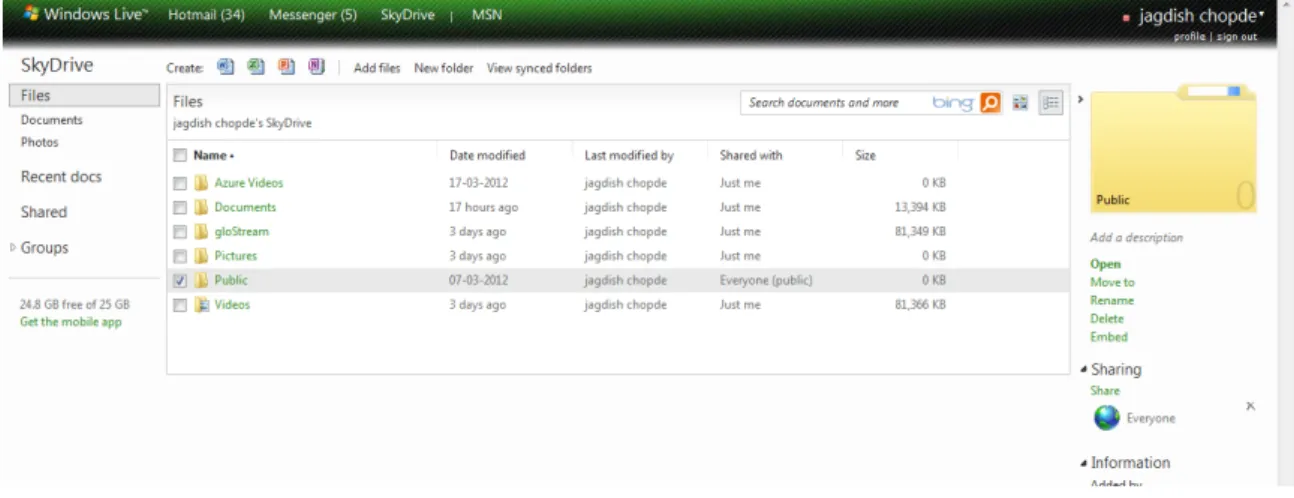Open Recent docs in sidebar

[x=61, y=176]
